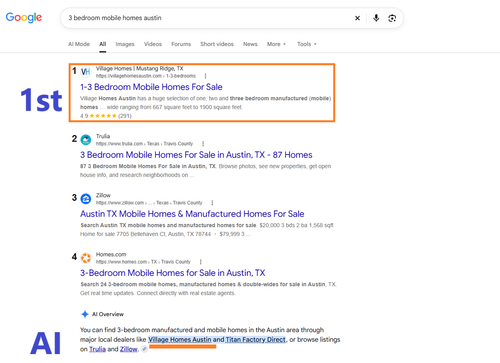Switch to Forums tab
The height and width of the screenshot is (363, 500).
(x=181, y=44)
